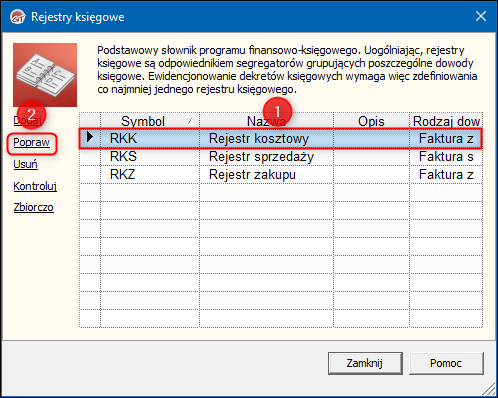Click the Rodzaj dow column header
This screenshot has height=398, width=498.
pos(446,121)
